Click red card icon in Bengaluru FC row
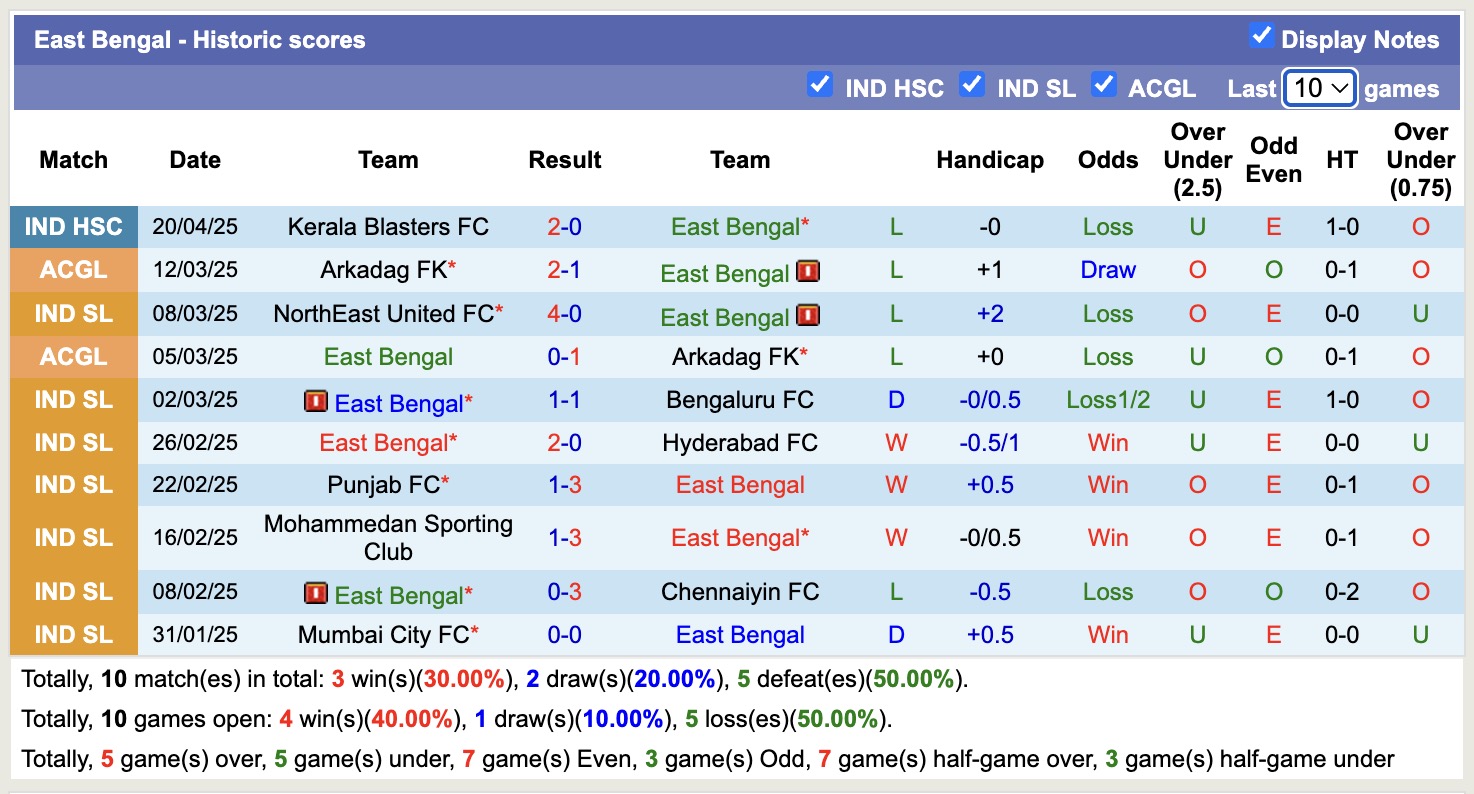Viewport: 1474px width, 794px height. pyautogui.click(x=316, y=401)
